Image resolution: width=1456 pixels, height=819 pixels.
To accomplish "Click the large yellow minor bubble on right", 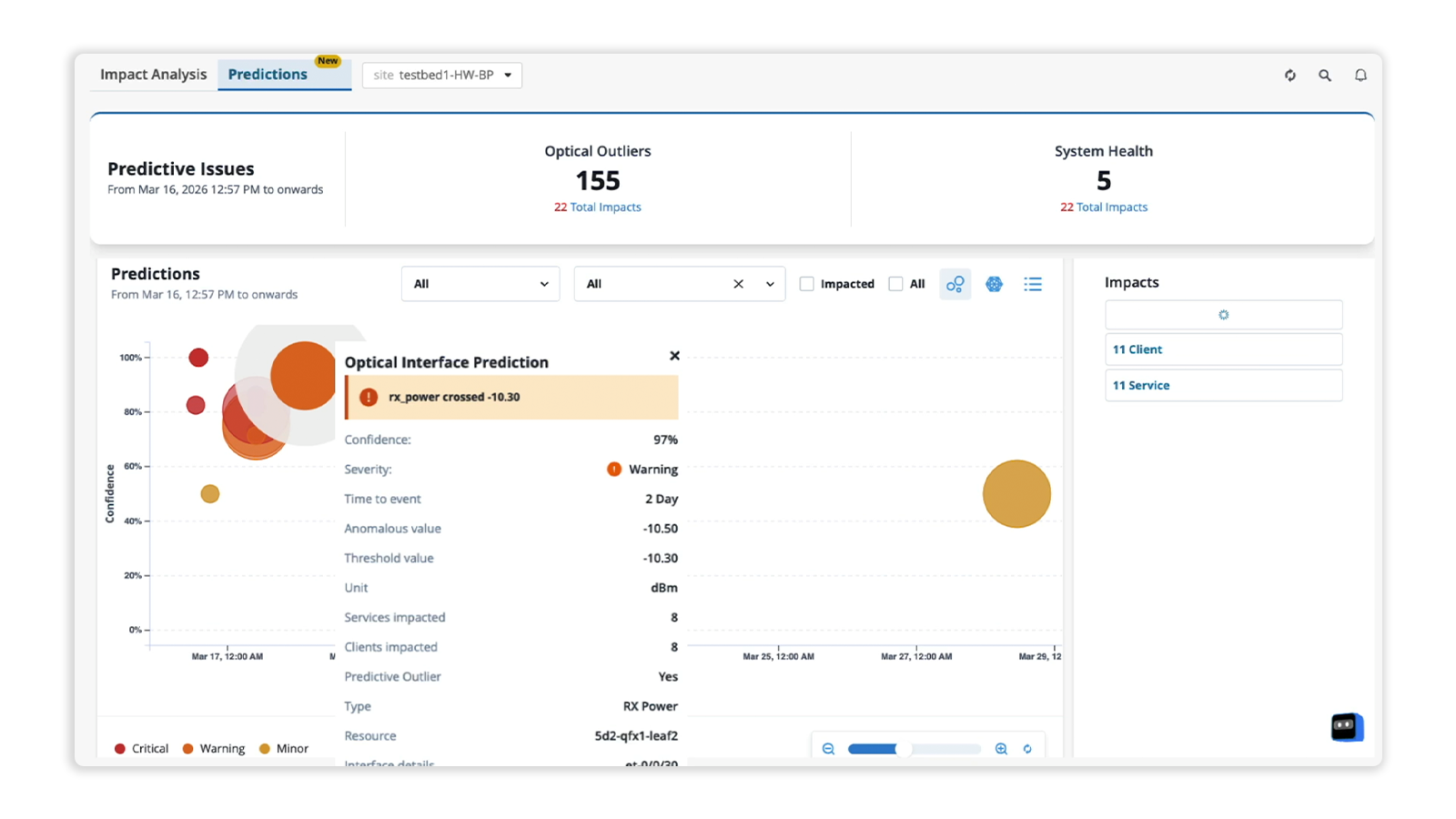I will (1016, 494).
